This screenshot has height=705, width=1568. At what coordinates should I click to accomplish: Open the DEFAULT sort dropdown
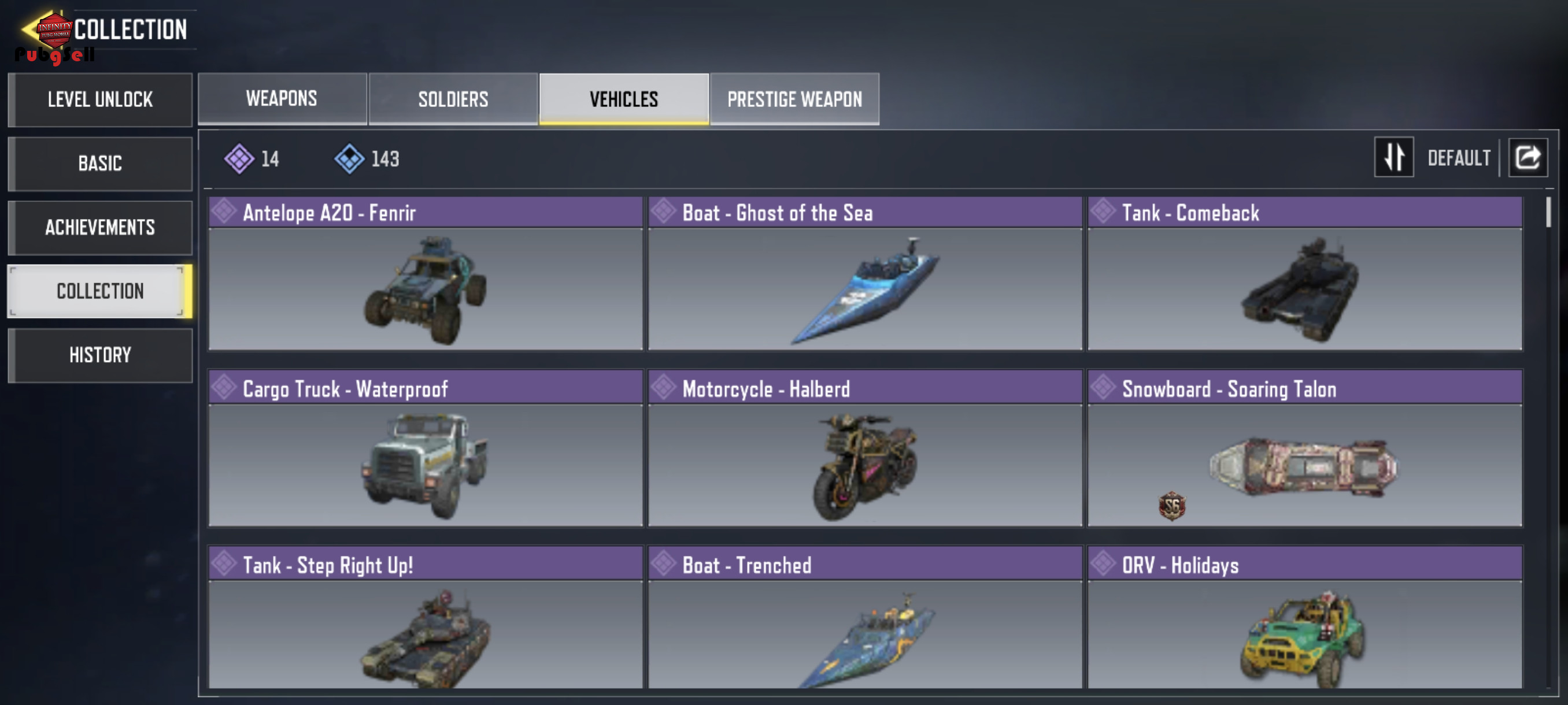coord(1459,158)
